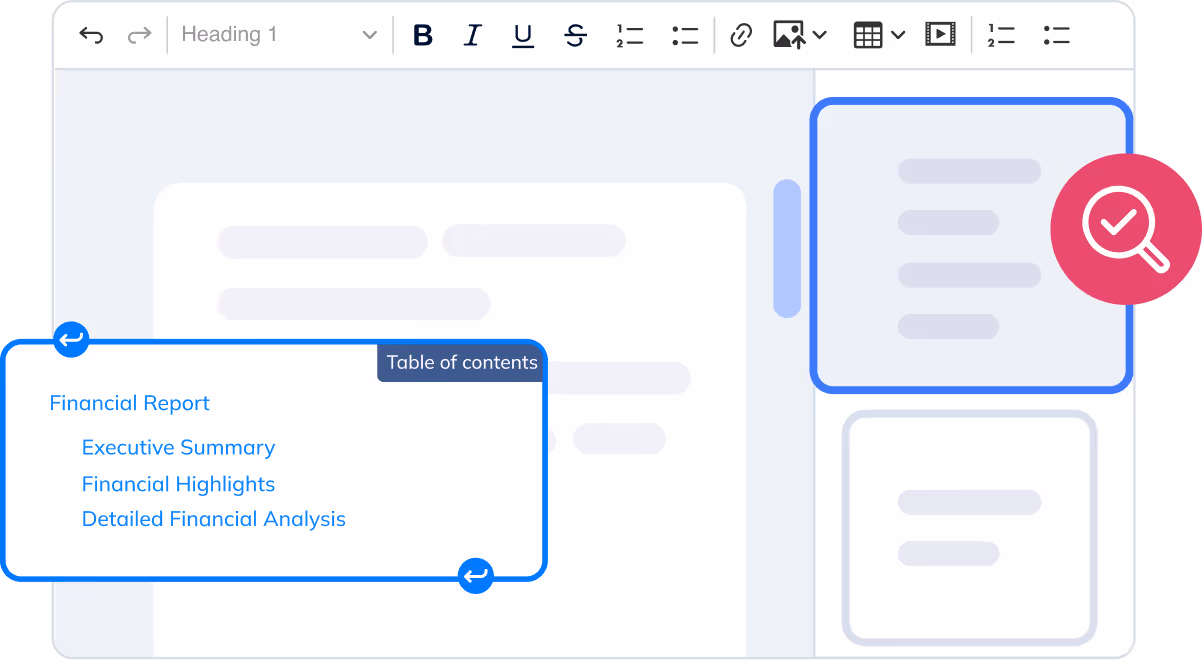Open the image insert dropdown arrow

click(x=820, y=36)
